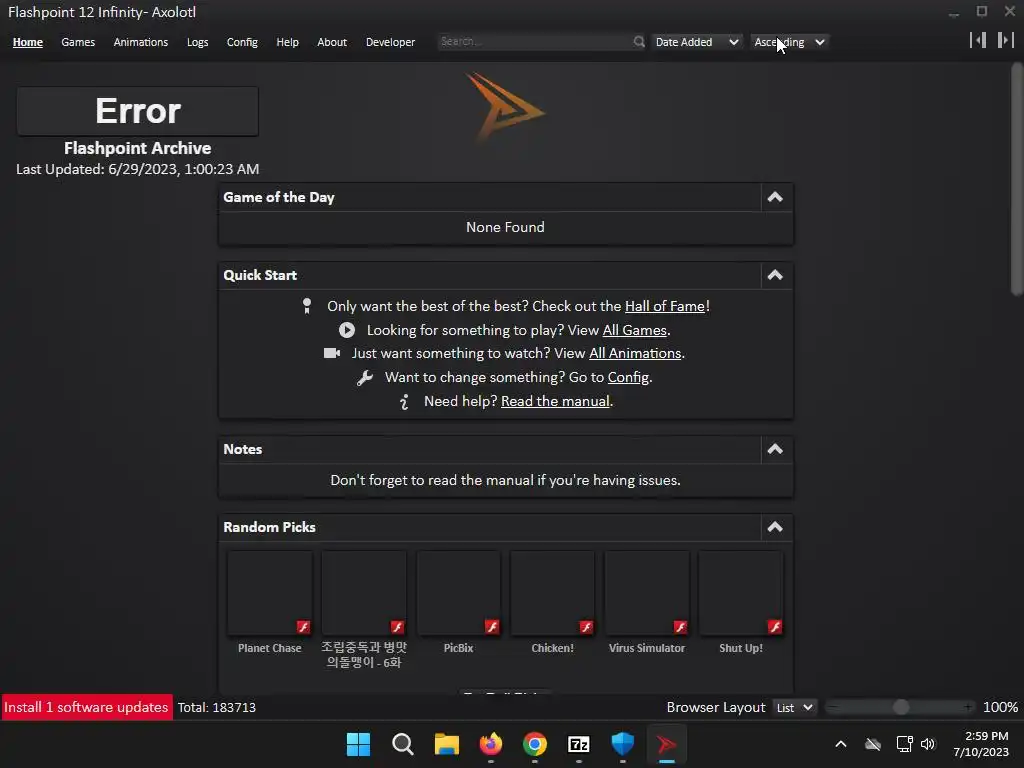Select the Chicken! thumbnail
Screen dimensions: 1024x768
click(x=552, y=592)
